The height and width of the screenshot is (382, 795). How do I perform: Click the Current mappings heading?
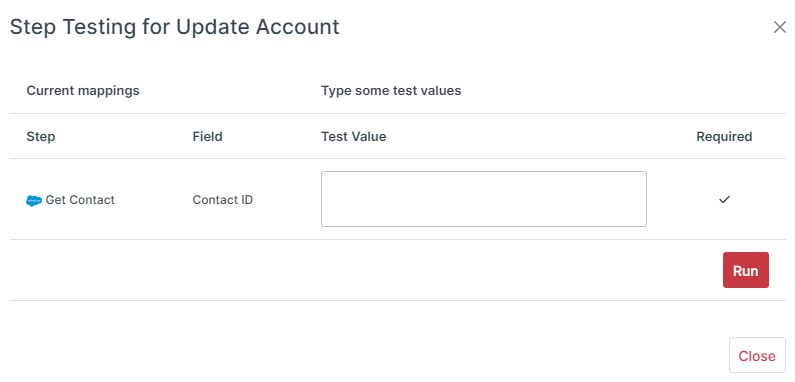pos(83,91)
